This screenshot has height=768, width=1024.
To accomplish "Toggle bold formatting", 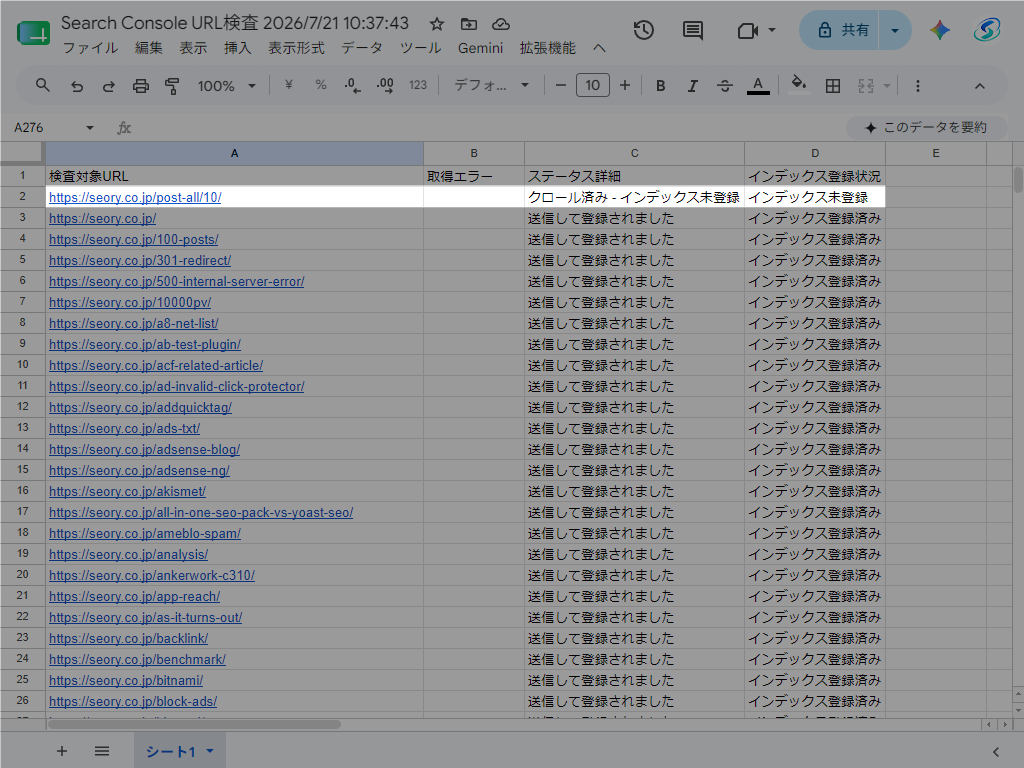I will [x=660, y=86].
